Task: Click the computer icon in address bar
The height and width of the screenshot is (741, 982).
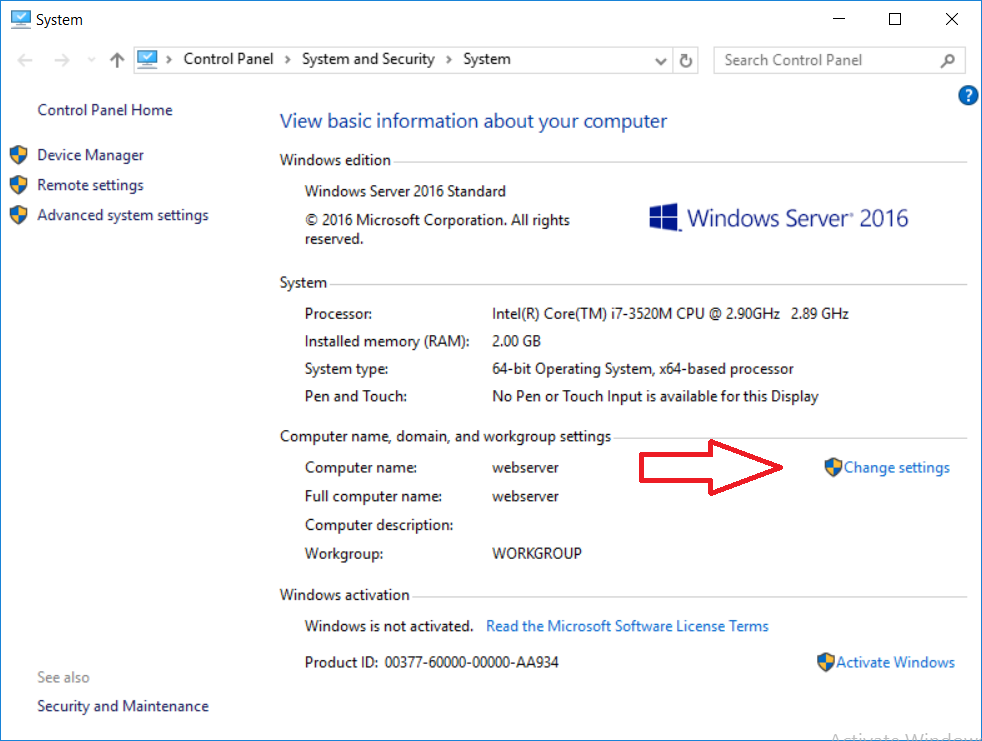Action: coord(147,60)
